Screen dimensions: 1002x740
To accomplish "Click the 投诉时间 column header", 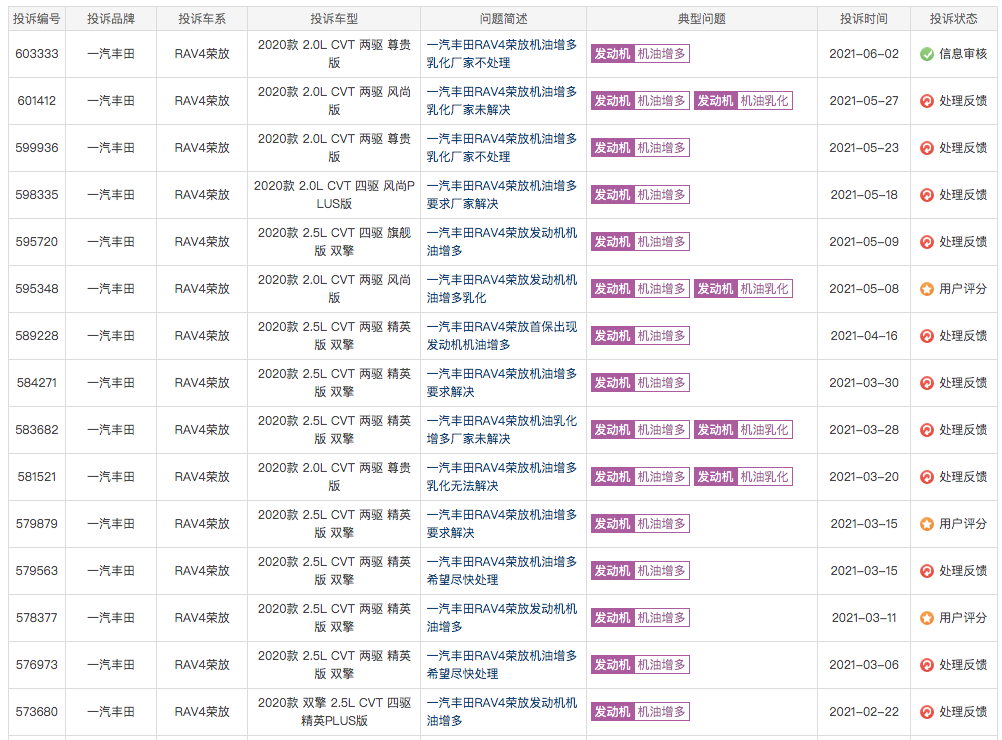I will click(864, 19).
